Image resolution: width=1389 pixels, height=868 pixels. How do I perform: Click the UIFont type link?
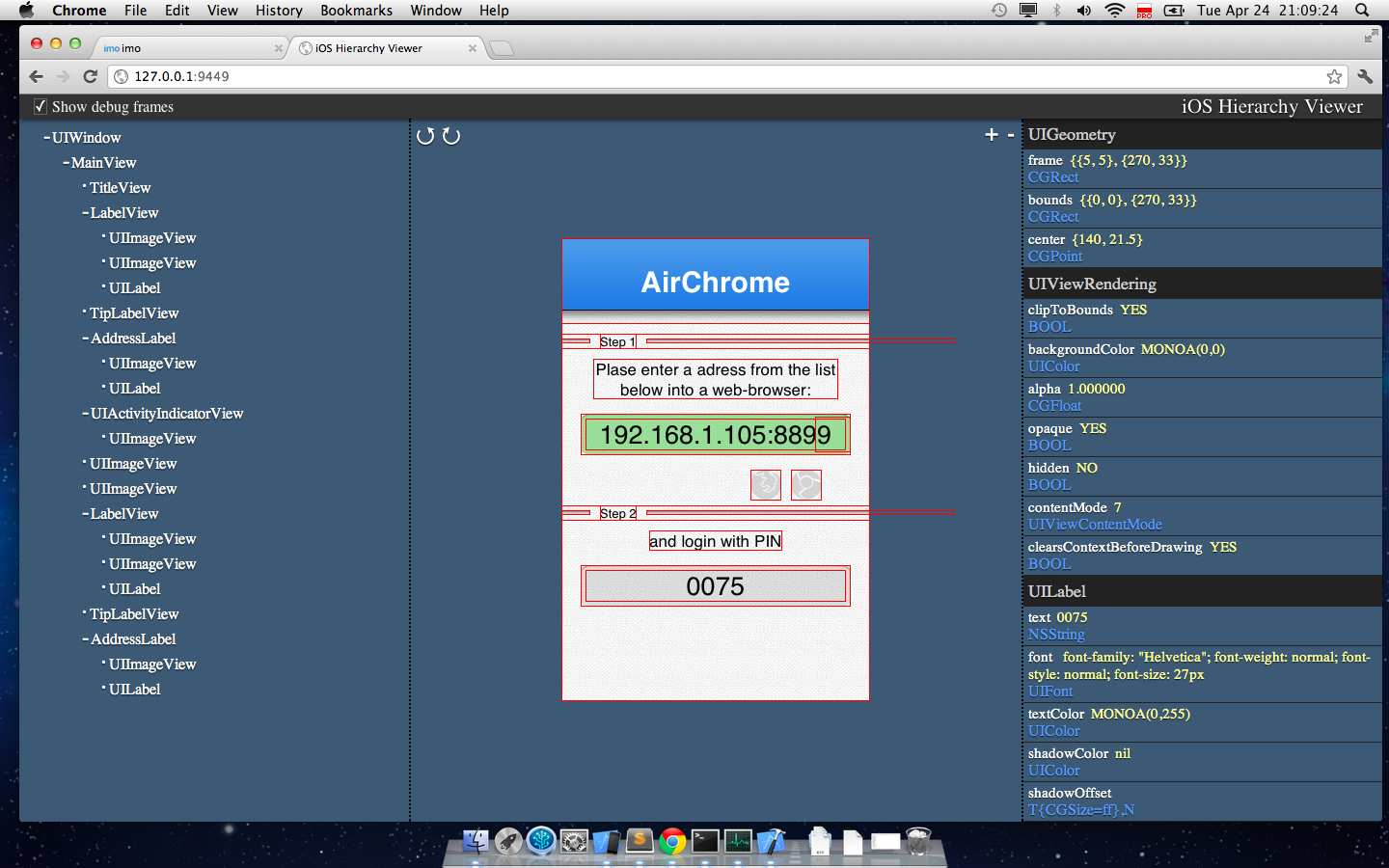[1050, 692]
